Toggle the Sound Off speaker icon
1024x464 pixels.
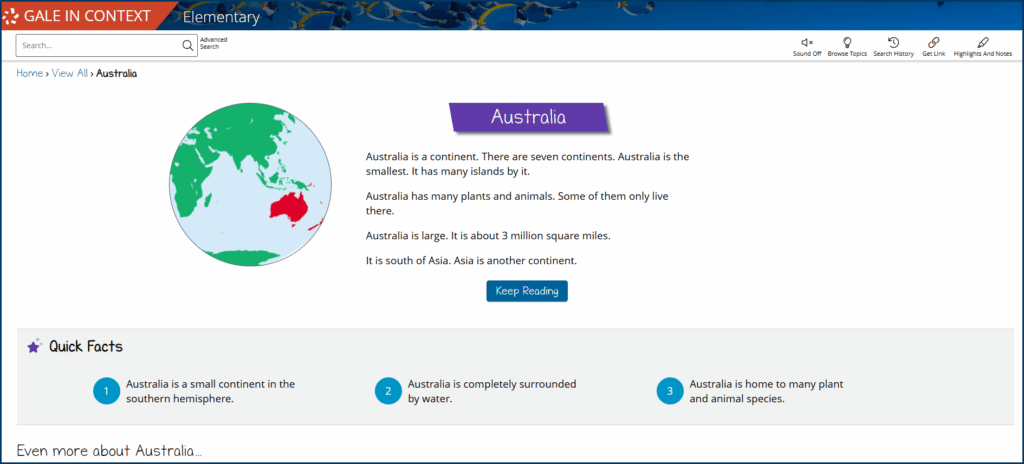[x=807, y=42]
